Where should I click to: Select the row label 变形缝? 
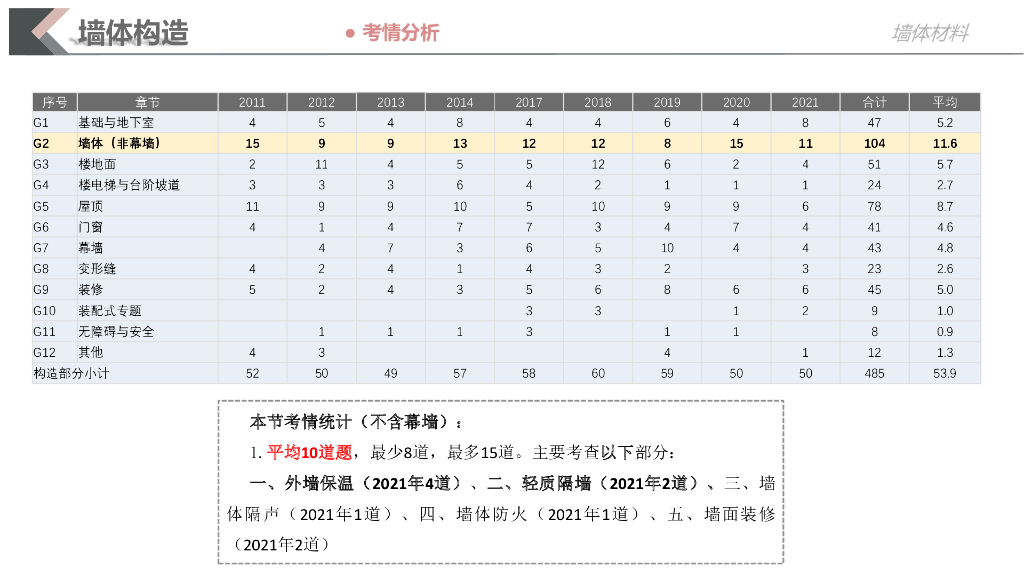coord(97,268)
